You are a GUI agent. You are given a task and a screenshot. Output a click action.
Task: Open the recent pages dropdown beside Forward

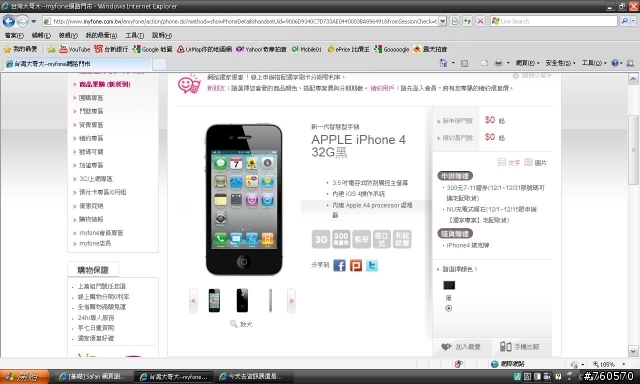click(33, 21)
